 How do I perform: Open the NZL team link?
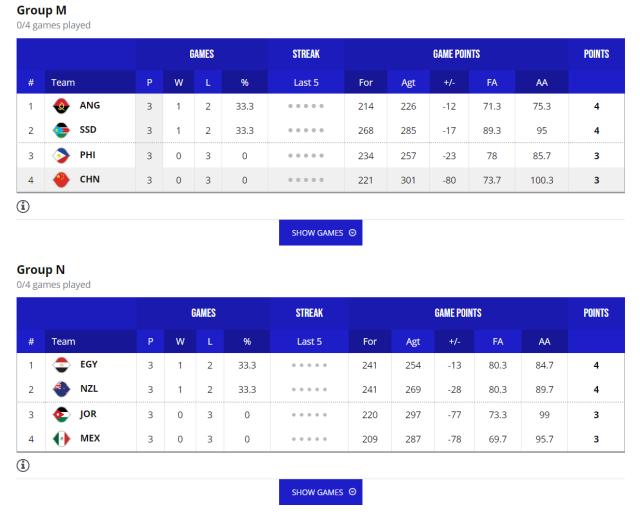[x=90, y=390]
